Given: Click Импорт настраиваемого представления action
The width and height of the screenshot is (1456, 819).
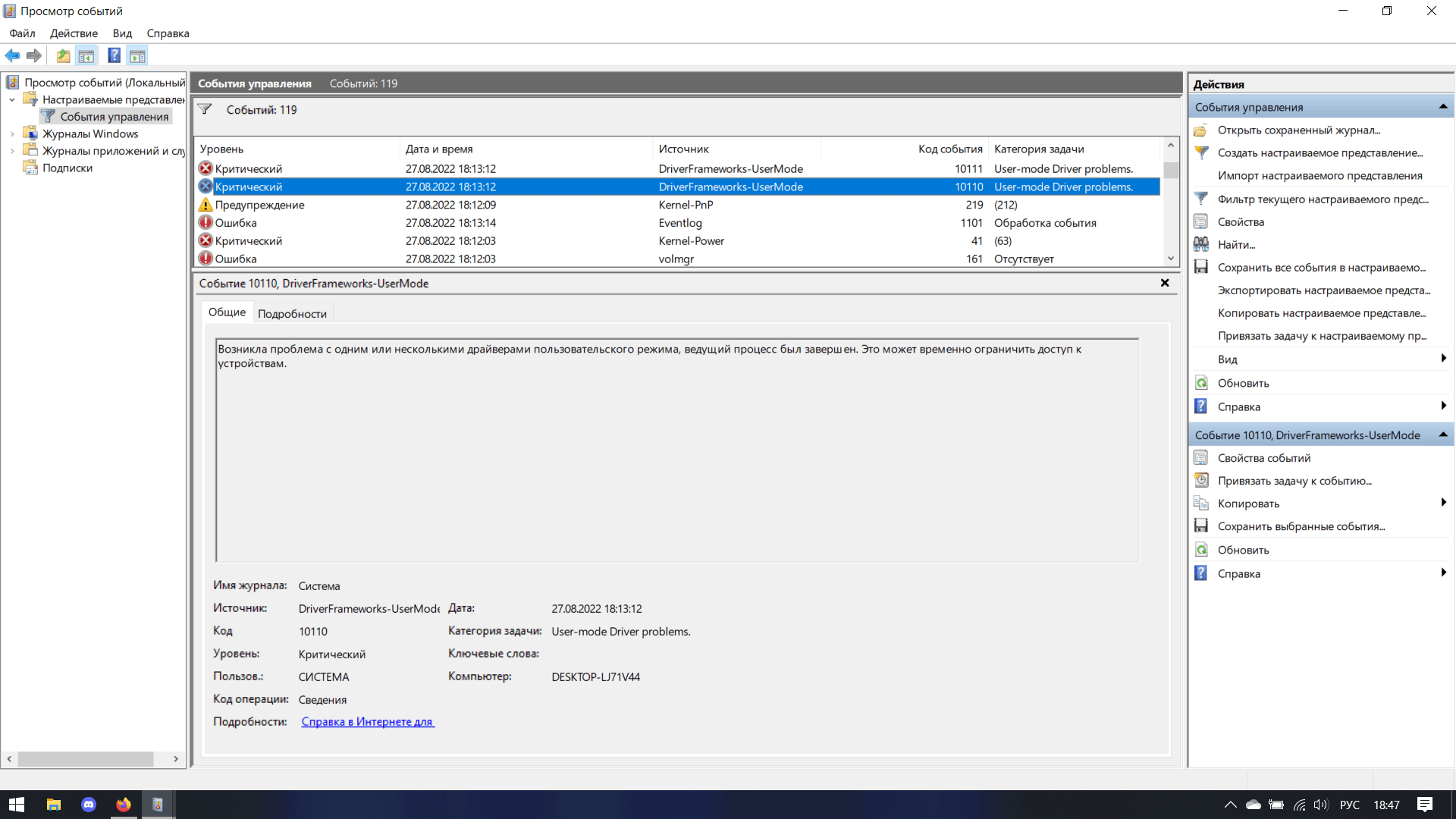Looking at the screenshot, I should coord(1319,176).
